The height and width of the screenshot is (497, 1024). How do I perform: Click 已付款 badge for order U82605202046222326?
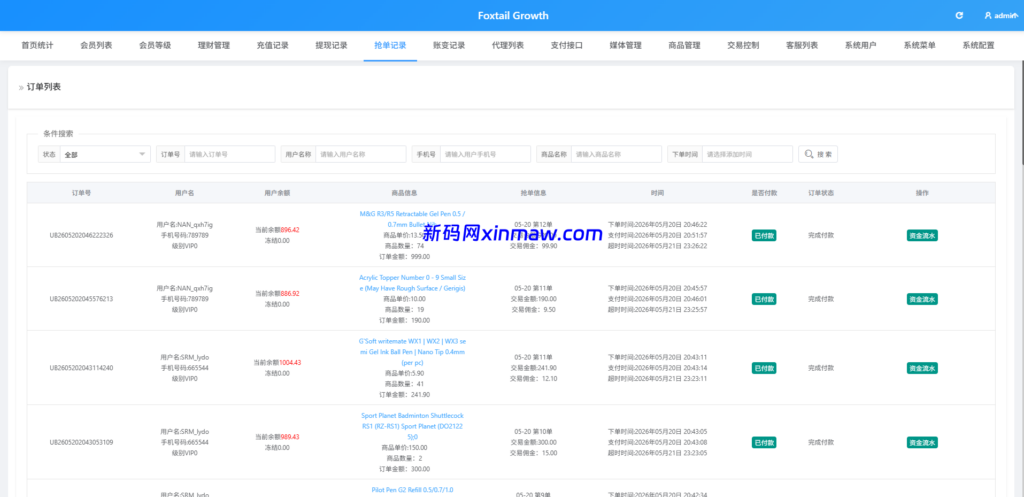[763, 235]
